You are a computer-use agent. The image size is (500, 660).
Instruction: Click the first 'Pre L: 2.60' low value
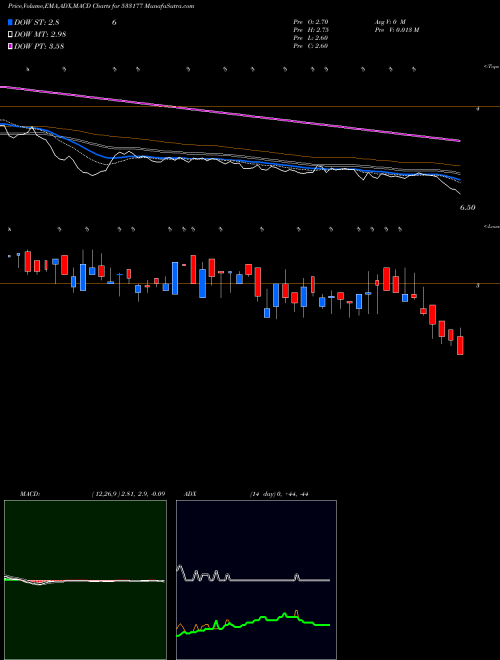(311, 38)
